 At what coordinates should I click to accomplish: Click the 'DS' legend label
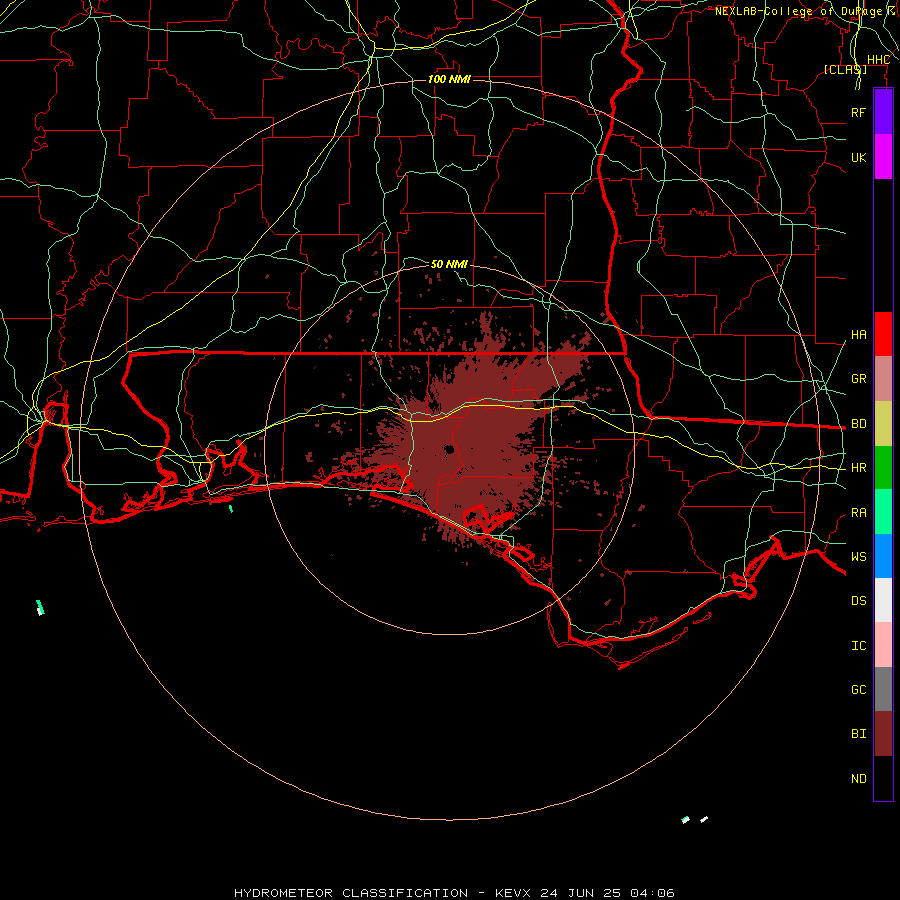(859, 600)
